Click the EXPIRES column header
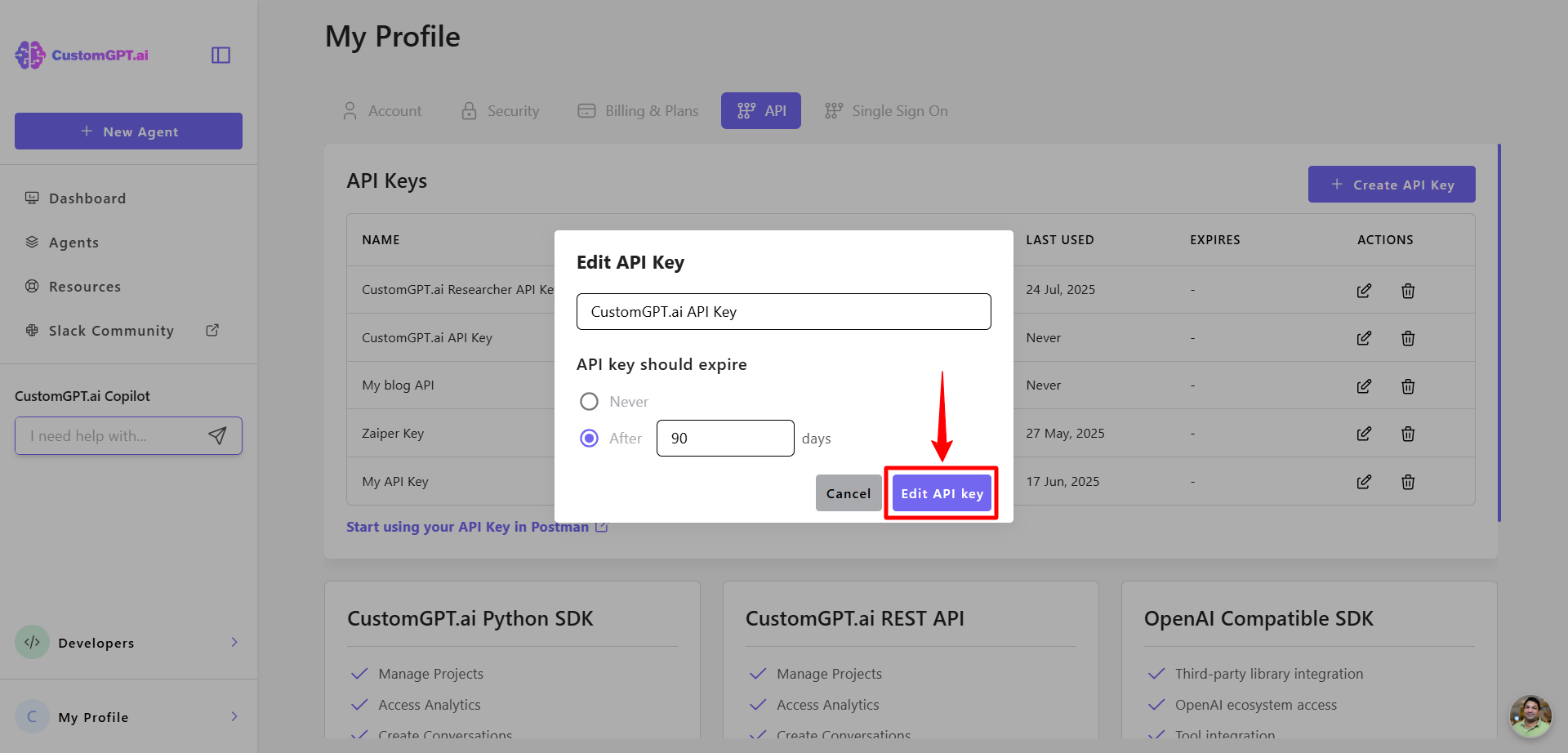 point(1215,240)
